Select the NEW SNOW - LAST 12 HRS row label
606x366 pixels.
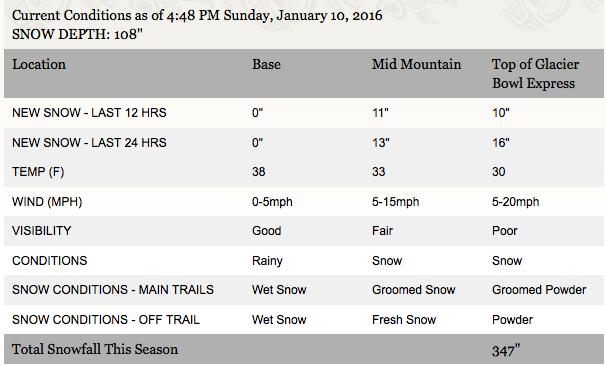89,113
